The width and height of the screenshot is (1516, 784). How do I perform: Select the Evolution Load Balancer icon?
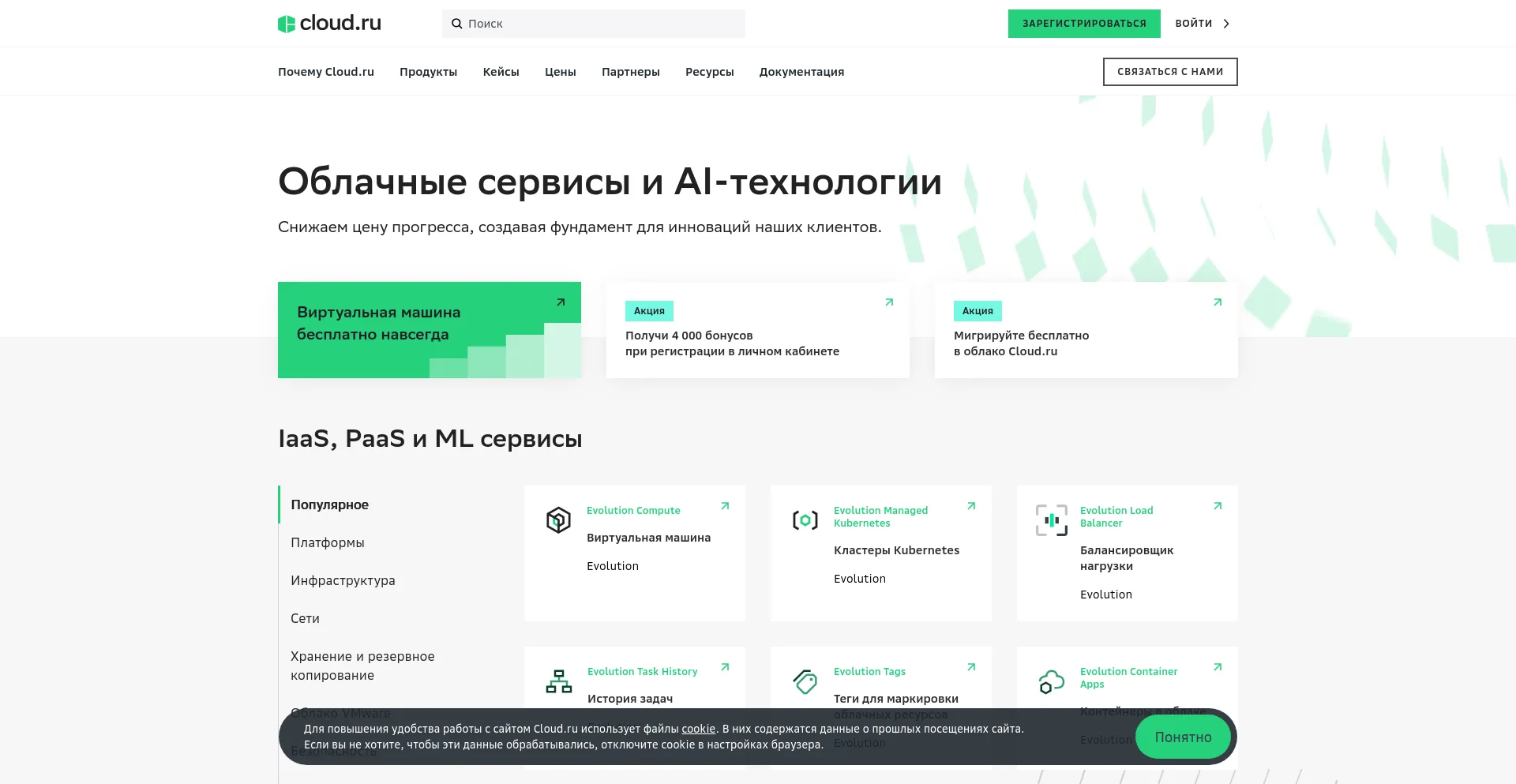(1051, 520)
